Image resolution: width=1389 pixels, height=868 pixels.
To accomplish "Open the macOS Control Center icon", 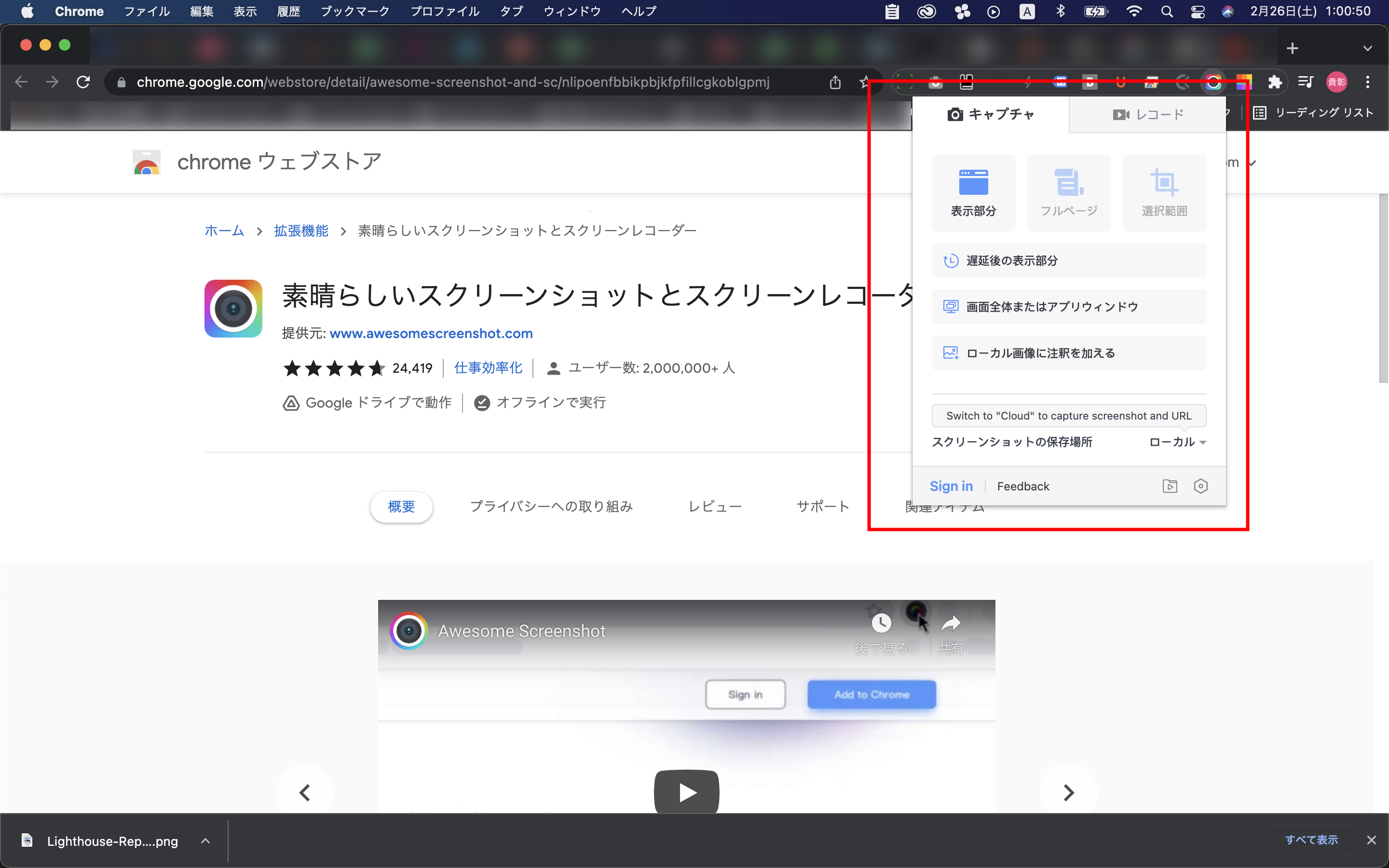I will click(1198, 12).
